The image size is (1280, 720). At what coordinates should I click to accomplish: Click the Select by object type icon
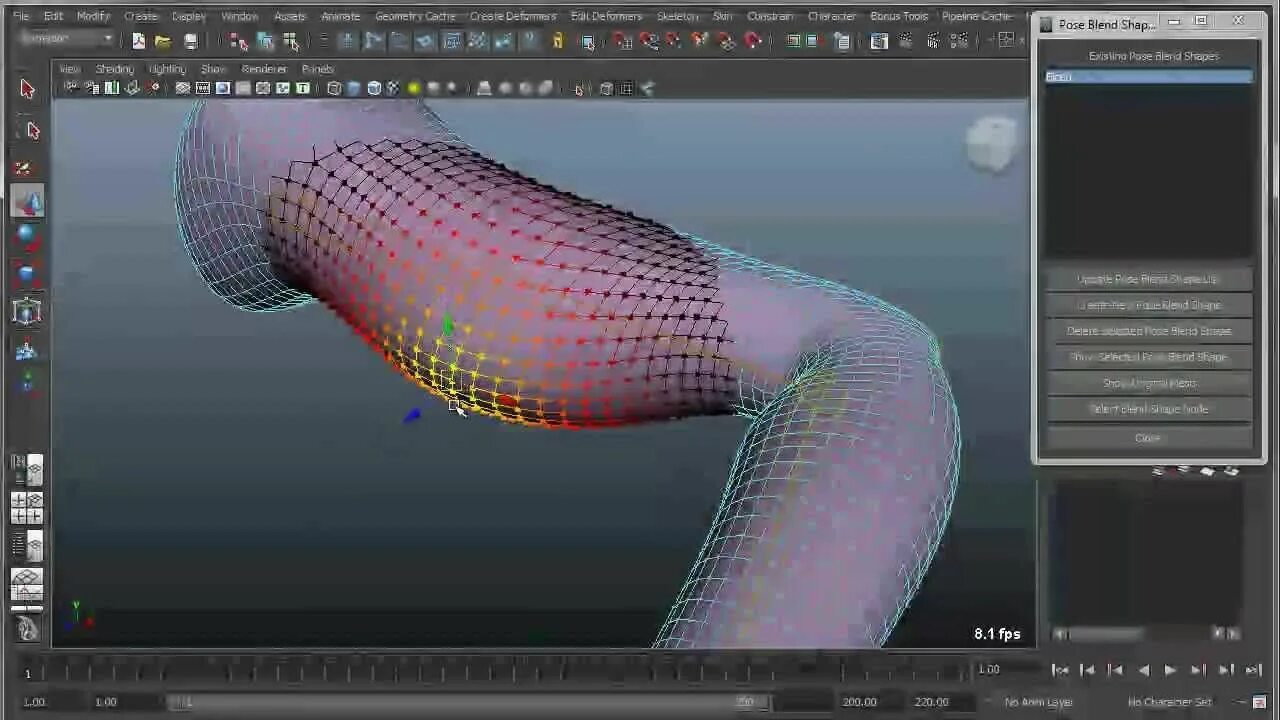point(266,41)
